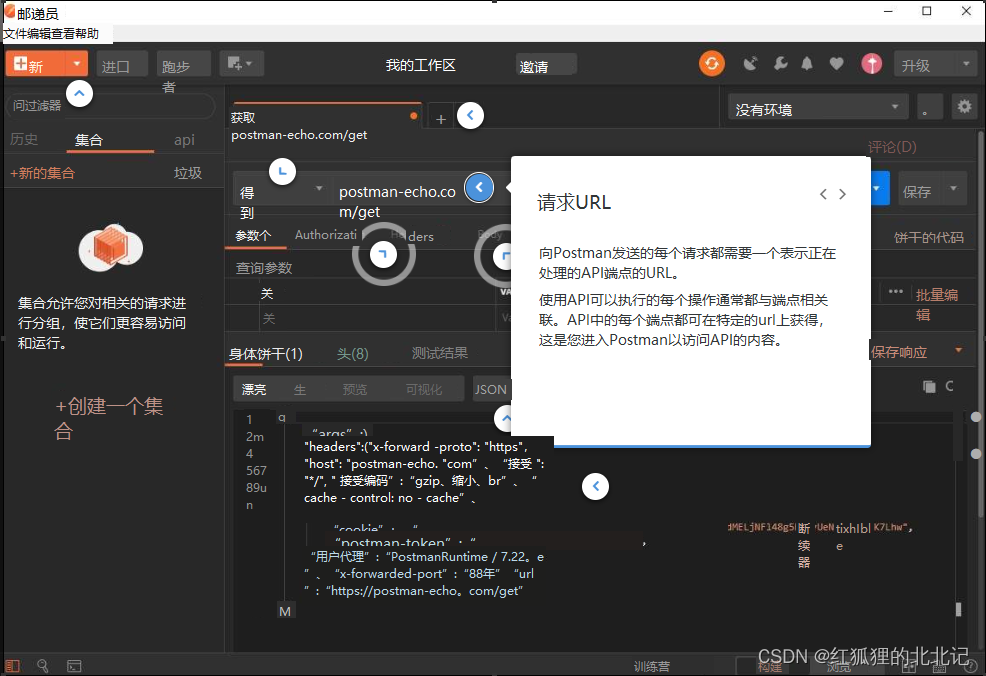This screenshot has height=676, width=986.
Task: Open the environment gear settings icon
Action: (x=964, y=106)
